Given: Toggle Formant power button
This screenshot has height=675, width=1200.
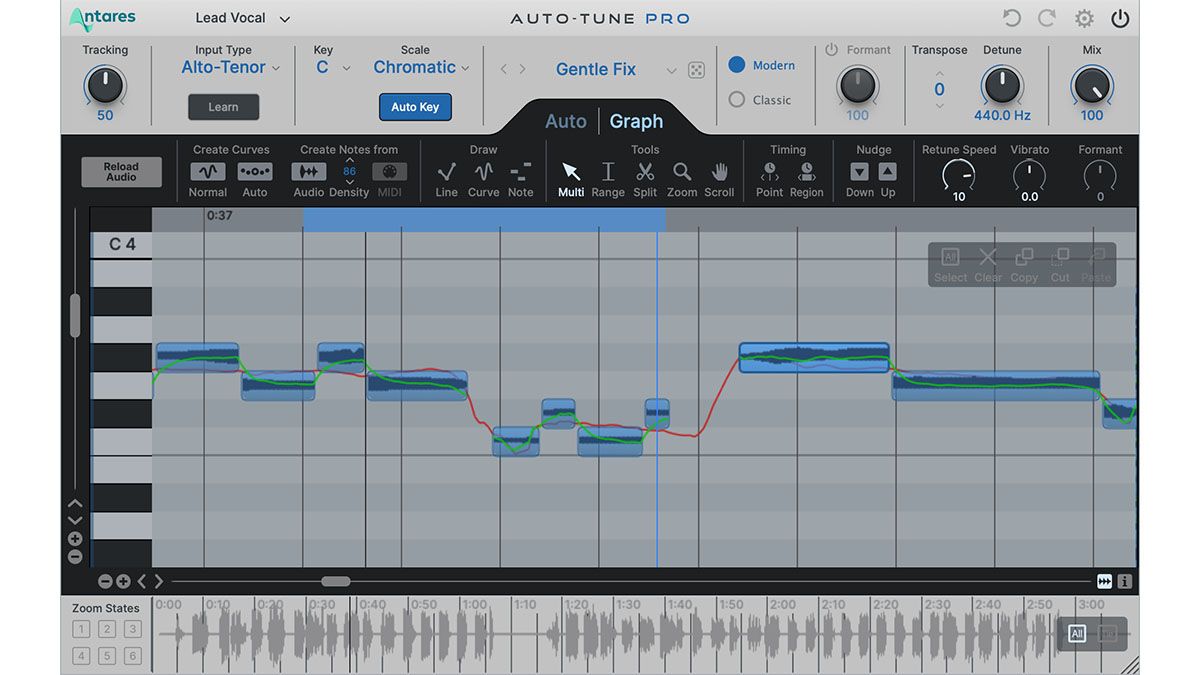Looking at the screenshot, I should [831, 49].
